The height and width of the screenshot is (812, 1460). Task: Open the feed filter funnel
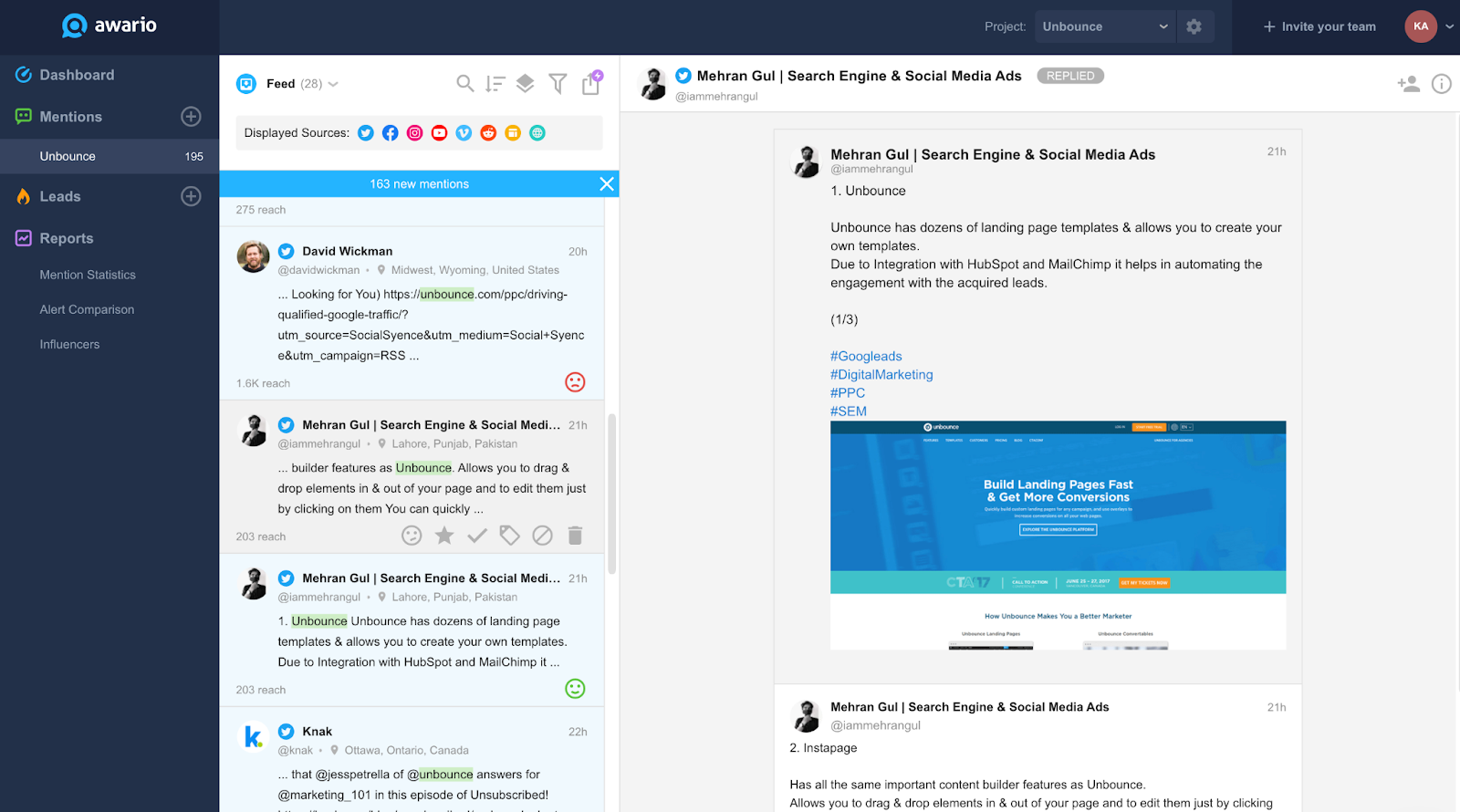tap(558, 84)
